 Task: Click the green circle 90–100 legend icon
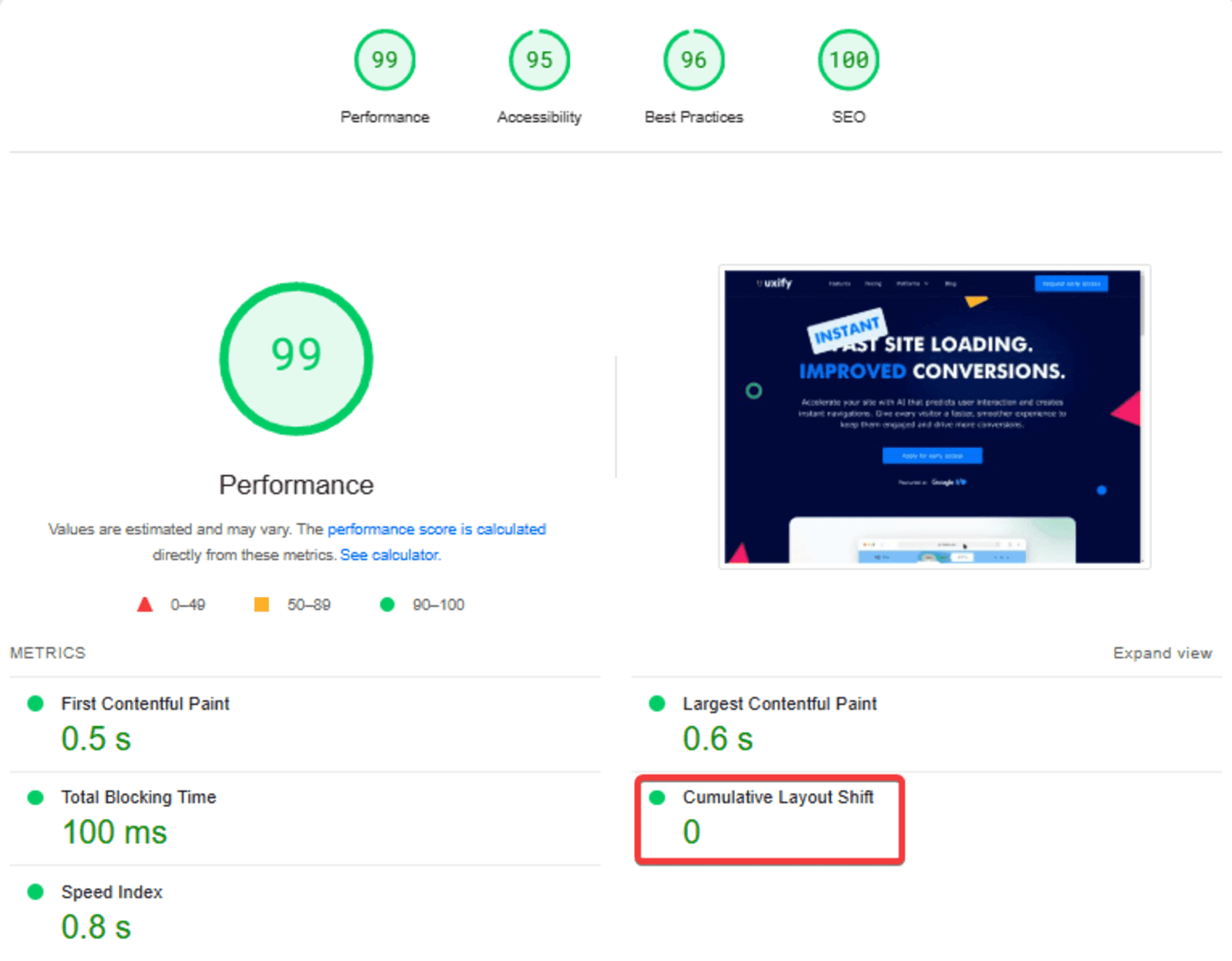(386, 604)
